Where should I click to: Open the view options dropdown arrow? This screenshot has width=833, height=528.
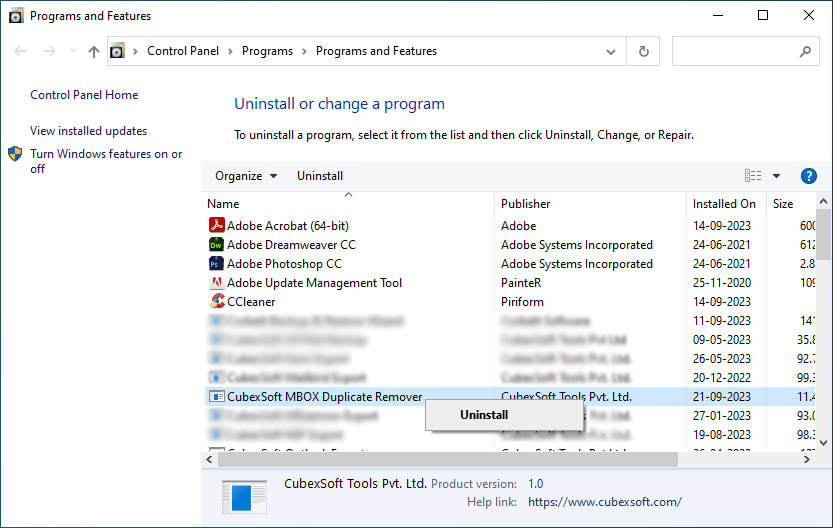click(776, 176)
